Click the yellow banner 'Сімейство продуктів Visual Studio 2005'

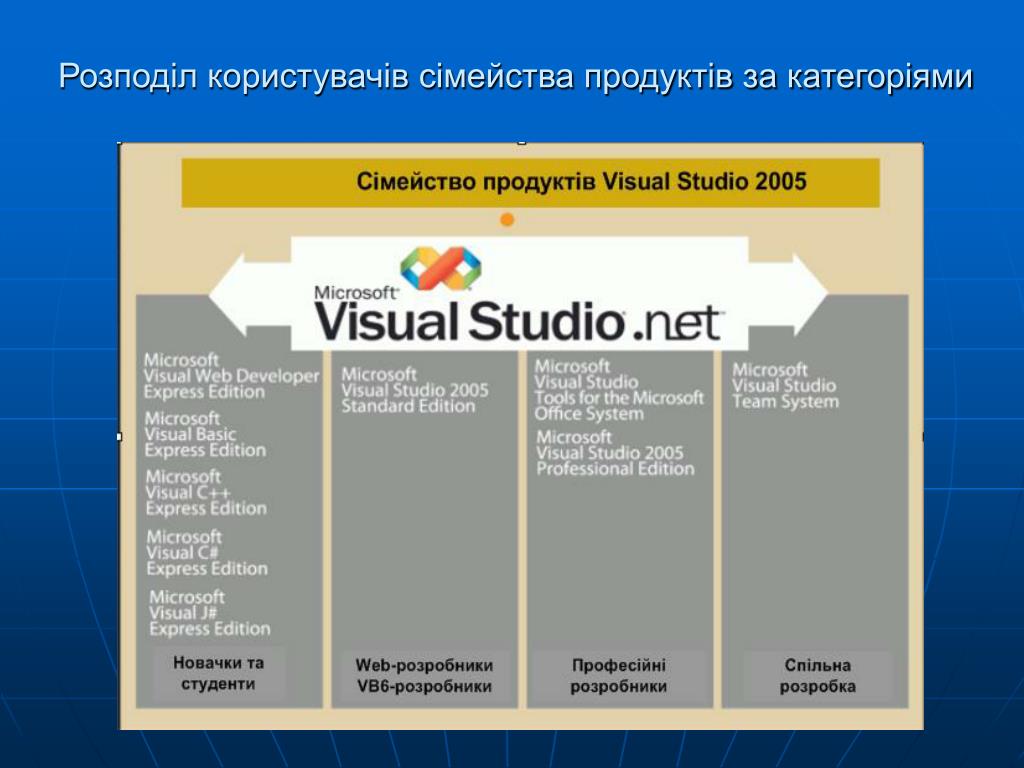530,182
